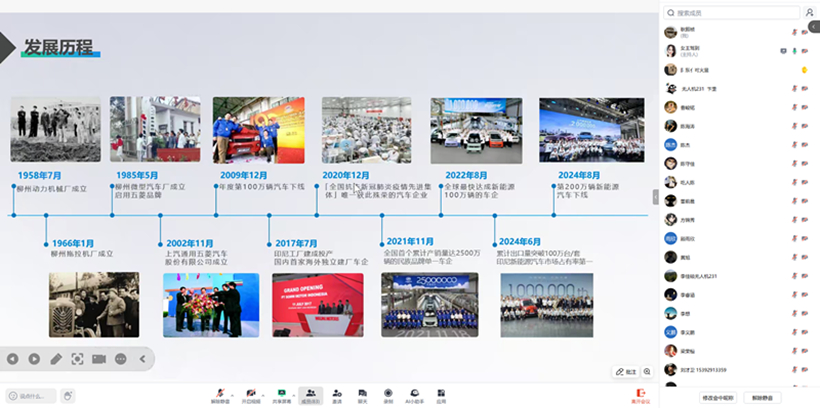Go to previous slide with back arrow
The image size is (820, 408).
click(13, 359)
